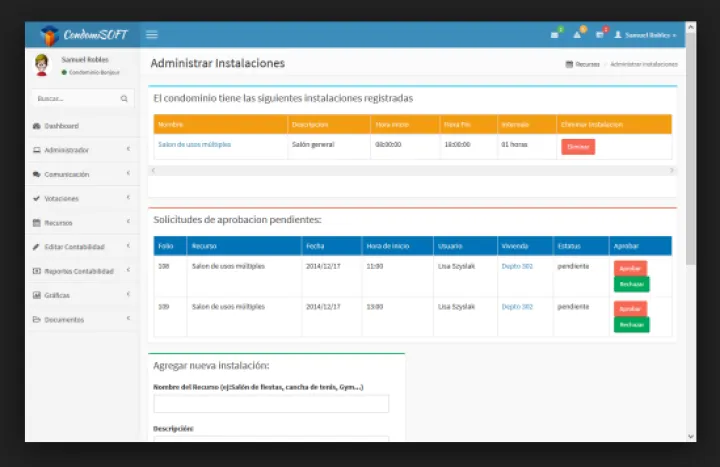Click the search magnifier icon in sidebar

pos(124,99)
